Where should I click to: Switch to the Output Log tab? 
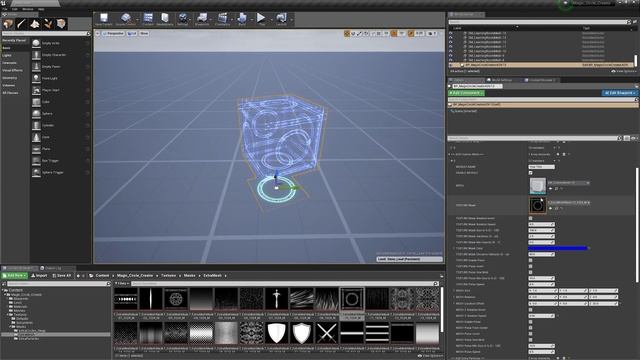(53, 268)
